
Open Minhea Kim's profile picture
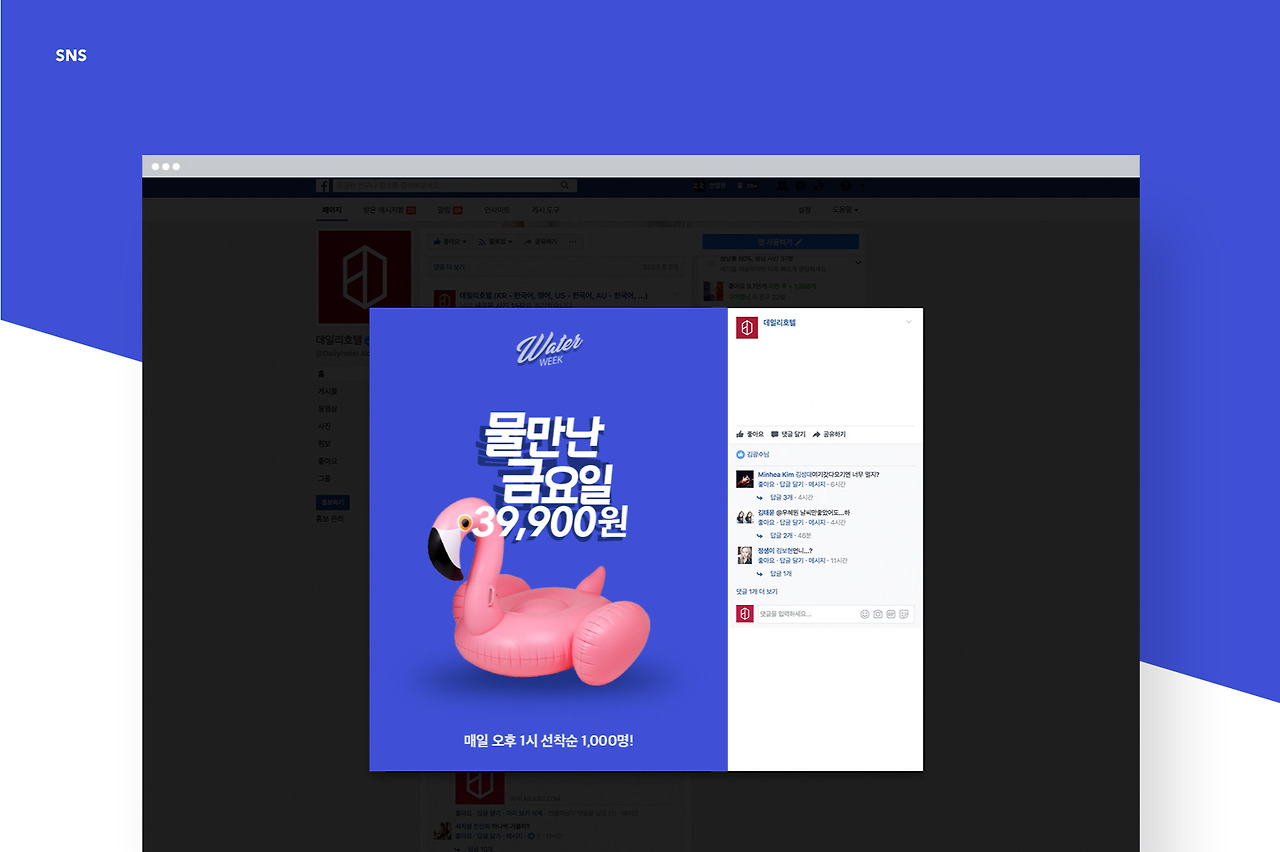(x=745, y=479)
